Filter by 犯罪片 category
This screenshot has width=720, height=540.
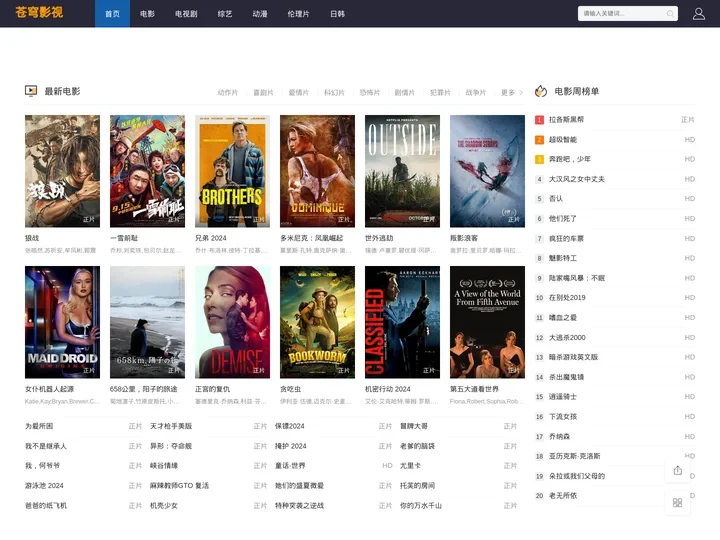point(440,93)
